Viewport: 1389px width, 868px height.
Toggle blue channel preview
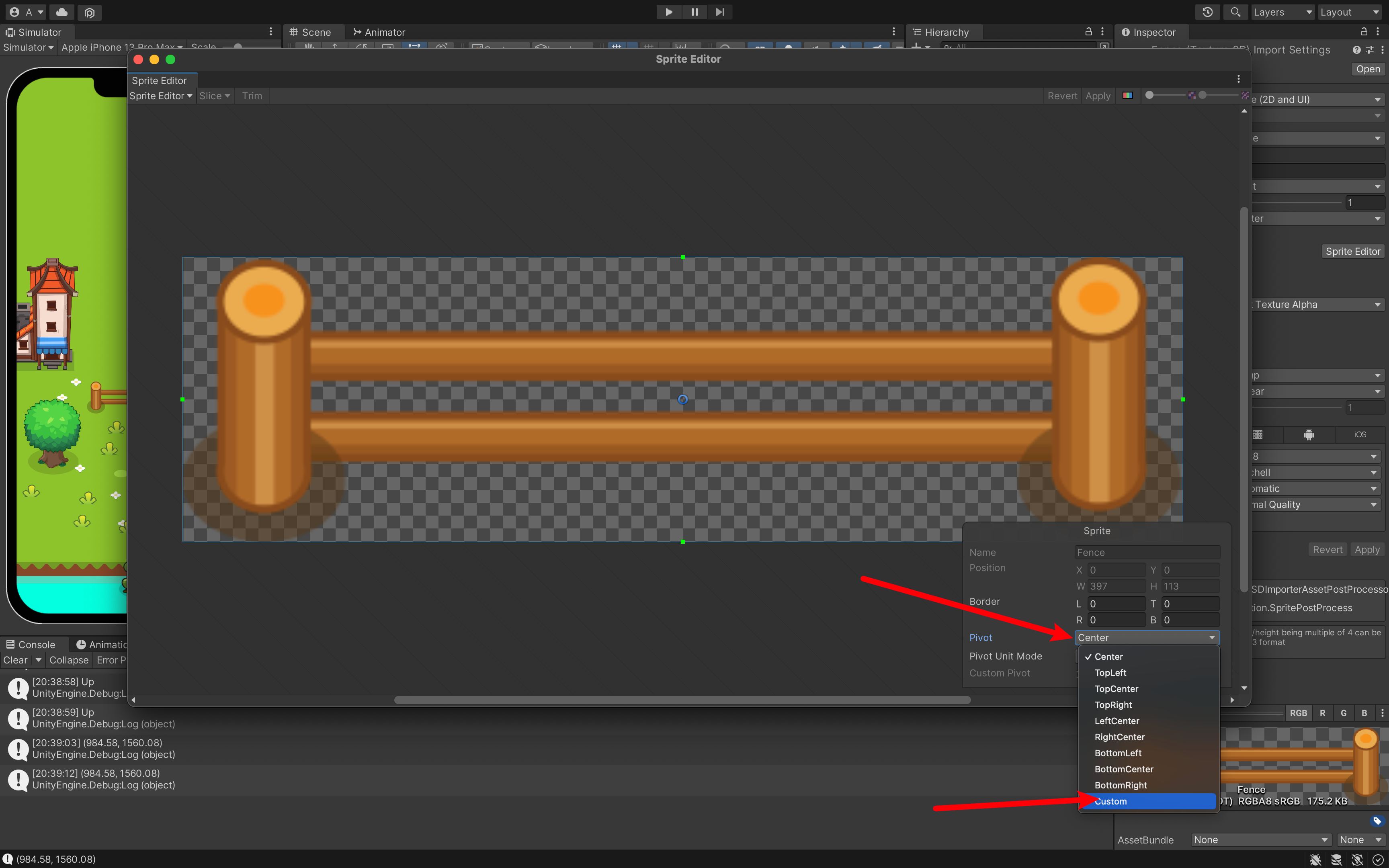click(x=1364, y=713)
